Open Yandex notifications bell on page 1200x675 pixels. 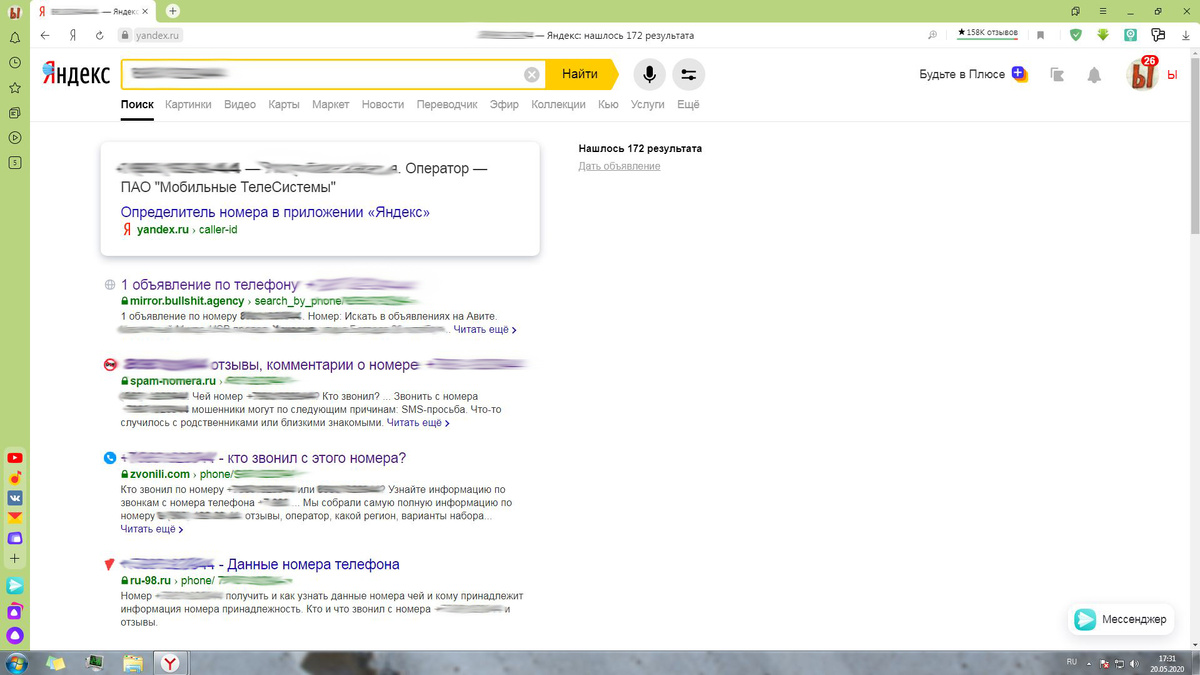click(1094, 75)
